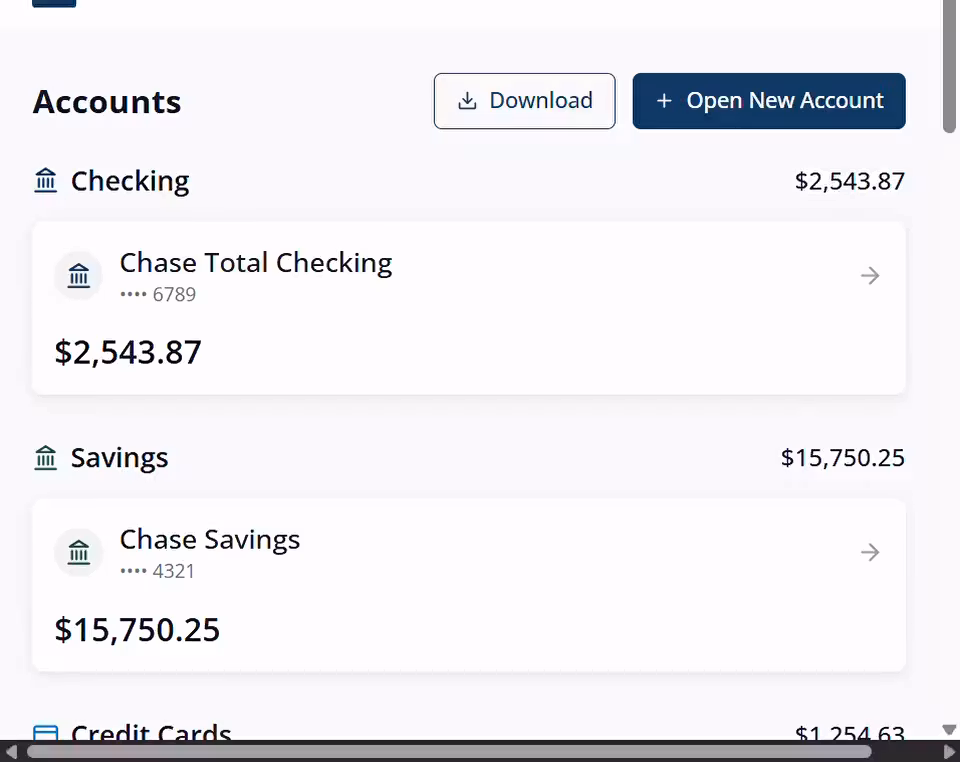Click the card icon beside Credit Cards heading
Image resolution: width=960 pixels, height=762 pixels.
click(x=46, y=733)
